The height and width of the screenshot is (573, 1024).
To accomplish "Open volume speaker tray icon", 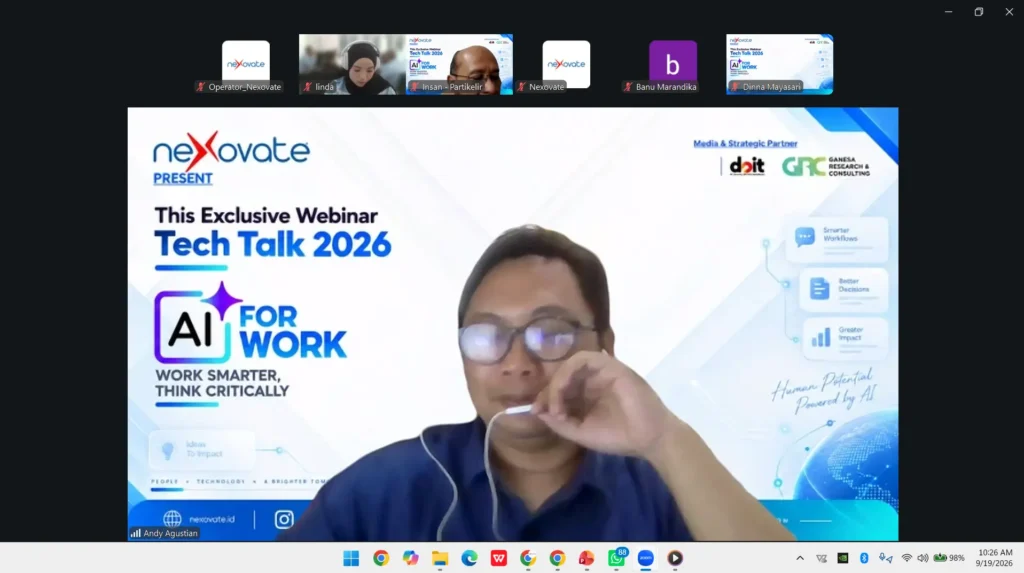I will (x=923, y=558).
